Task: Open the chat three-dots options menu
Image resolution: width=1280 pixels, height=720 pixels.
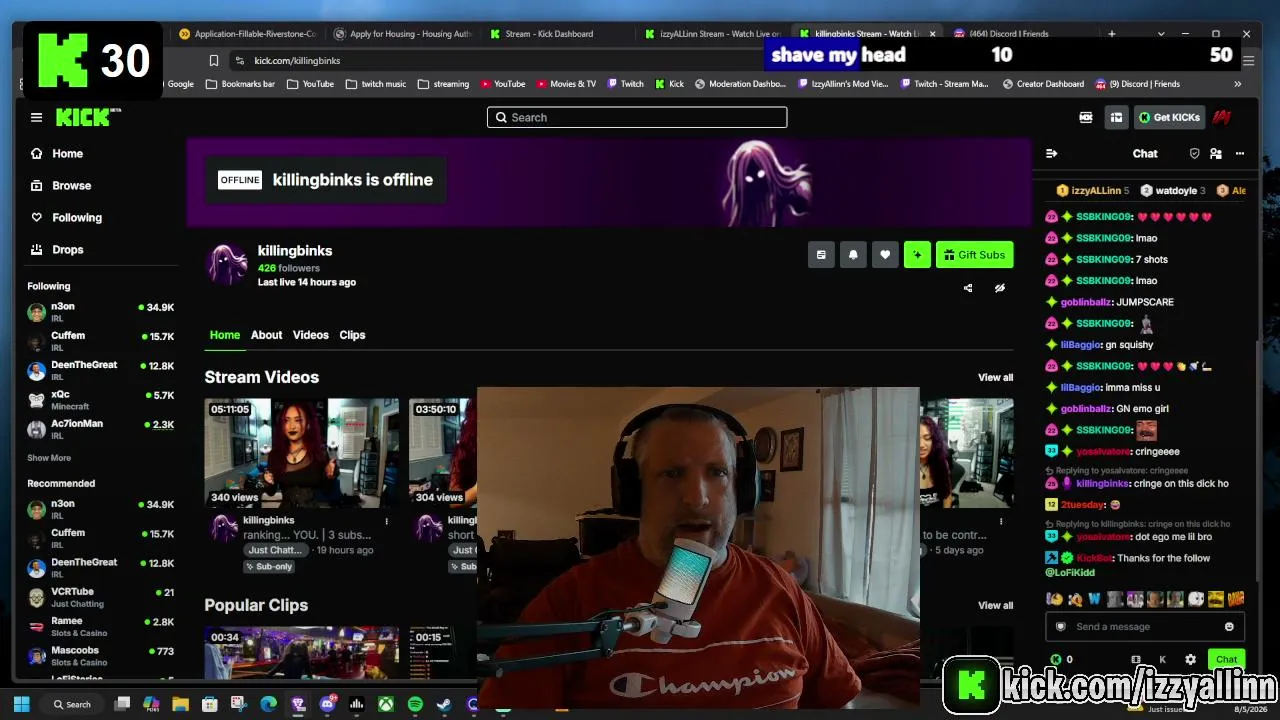Action: pyautogui.click(x=1240, y=153)
